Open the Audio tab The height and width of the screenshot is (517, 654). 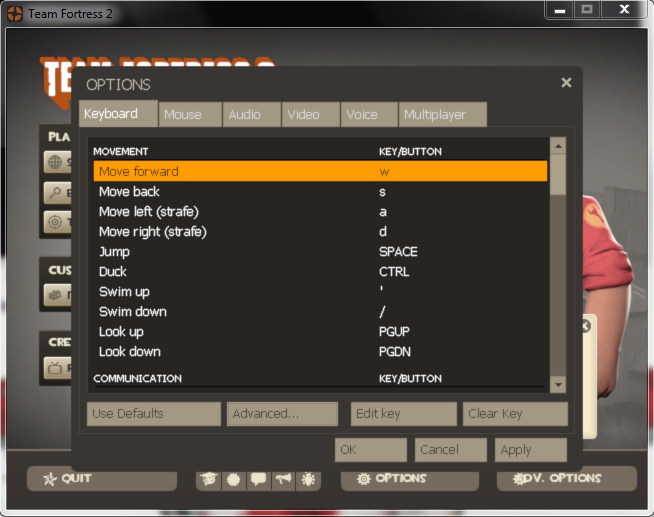[252, 114]
